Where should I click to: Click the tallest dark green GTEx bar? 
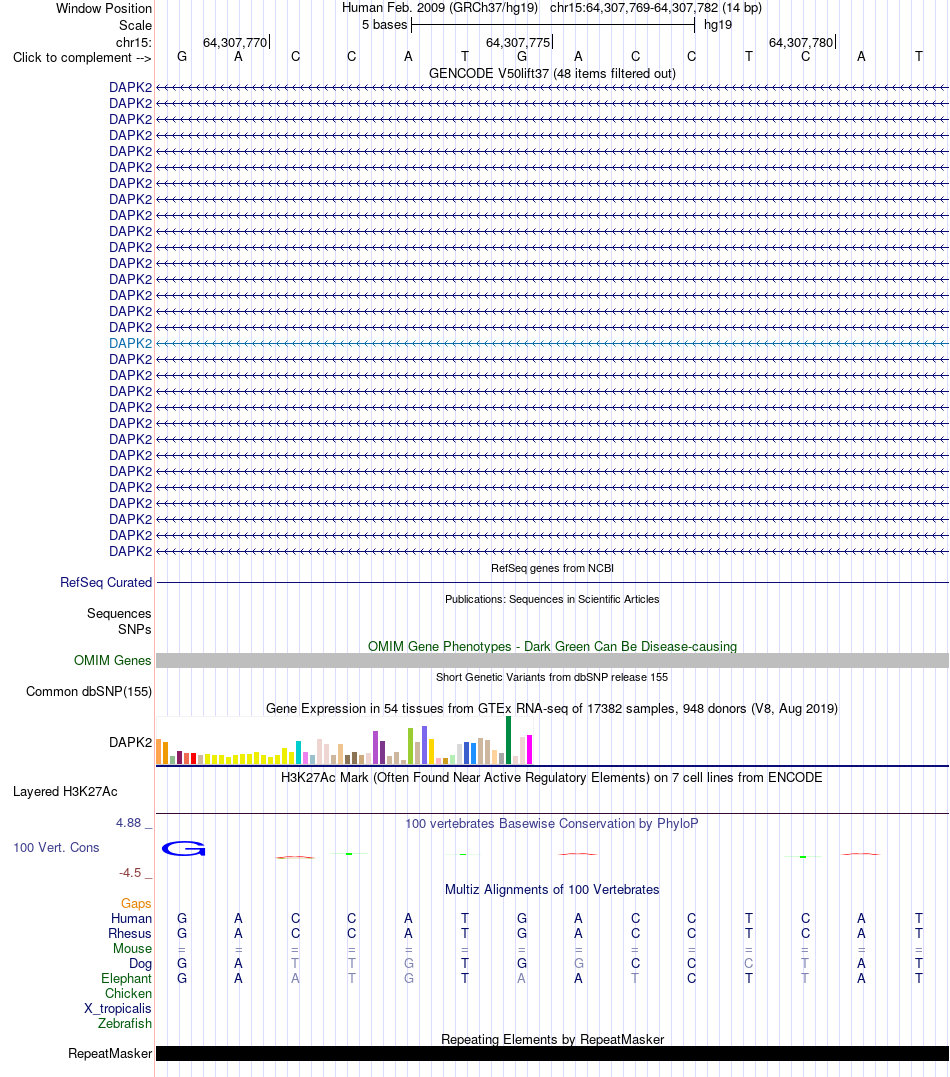[x=508, y=740]
